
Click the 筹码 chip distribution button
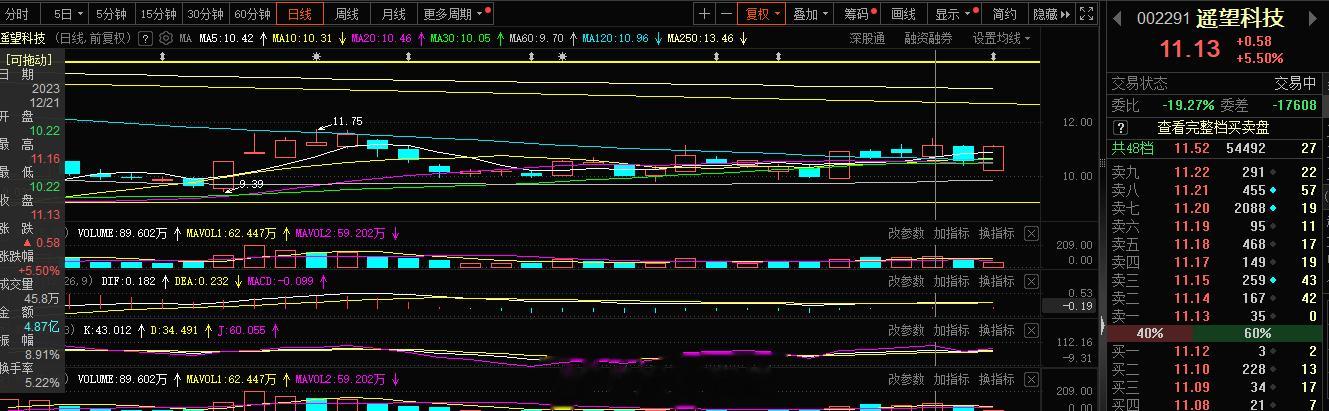[x=859, y=14]
